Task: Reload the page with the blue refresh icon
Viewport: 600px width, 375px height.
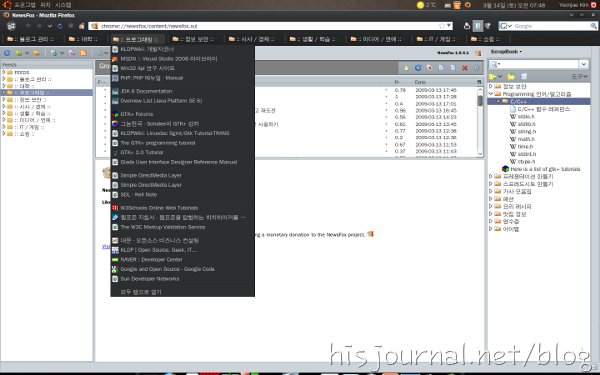Action: pyautogui.click(x=60, y=26)
